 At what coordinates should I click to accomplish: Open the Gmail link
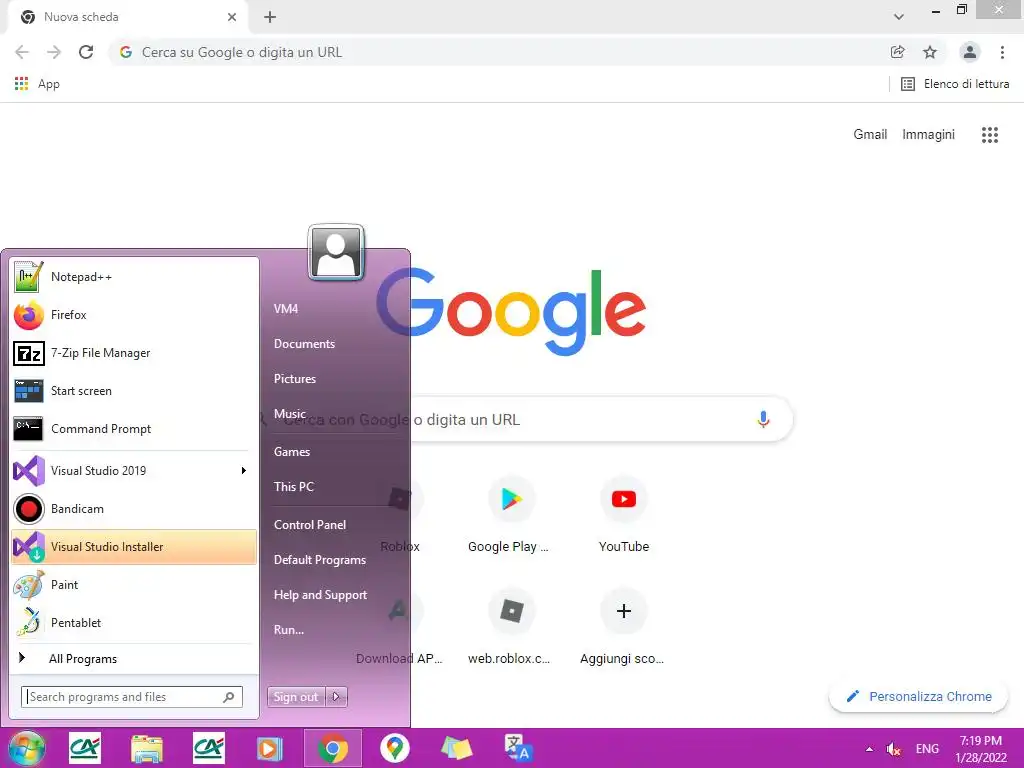pos(870,134)
